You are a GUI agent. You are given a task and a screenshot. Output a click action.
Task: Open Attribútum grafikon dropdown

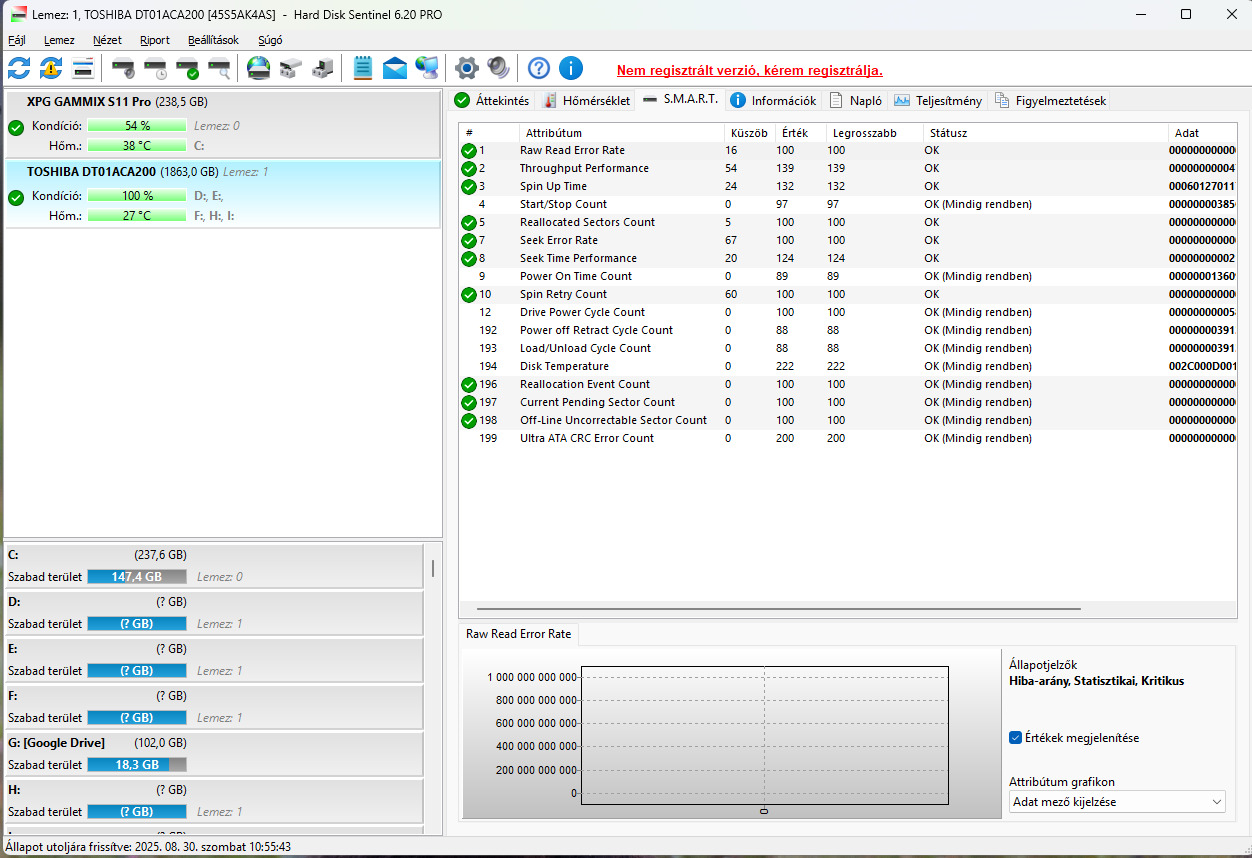pyautogui.click(x=1117, y=802)
